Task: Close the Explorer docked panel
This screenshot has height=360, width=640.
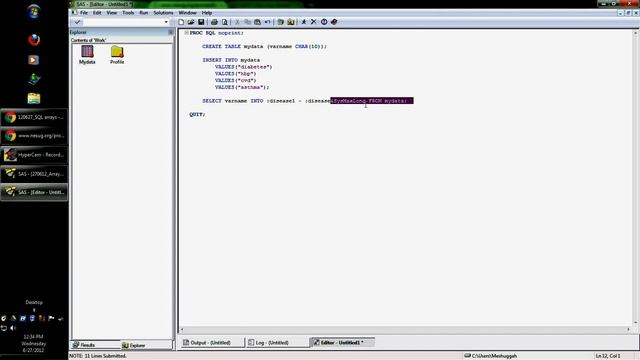Action: click(171, 32)
